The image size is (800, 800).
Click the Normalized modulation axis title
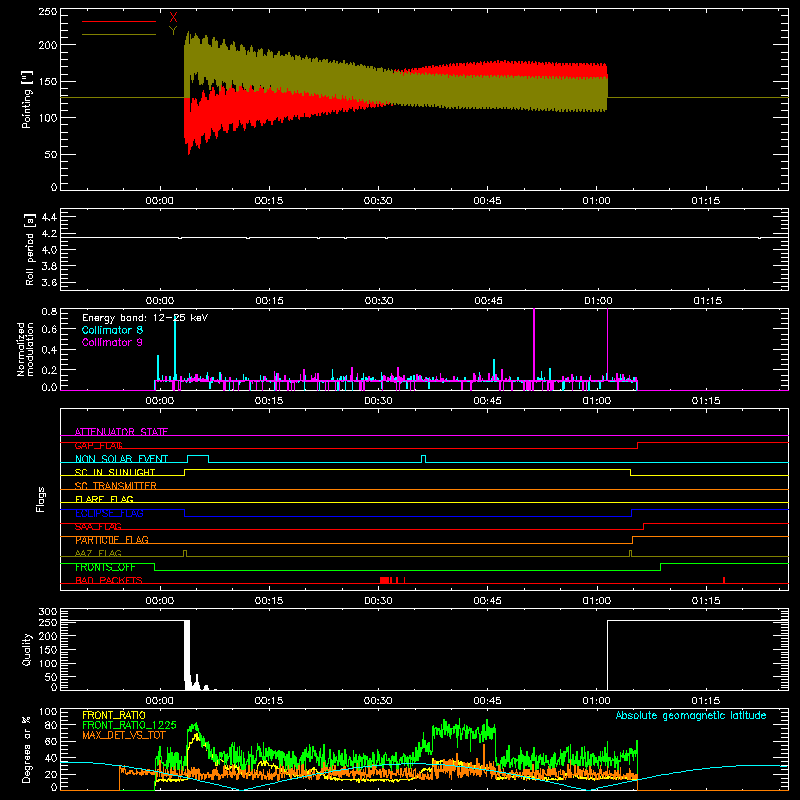tap(24, 349)
